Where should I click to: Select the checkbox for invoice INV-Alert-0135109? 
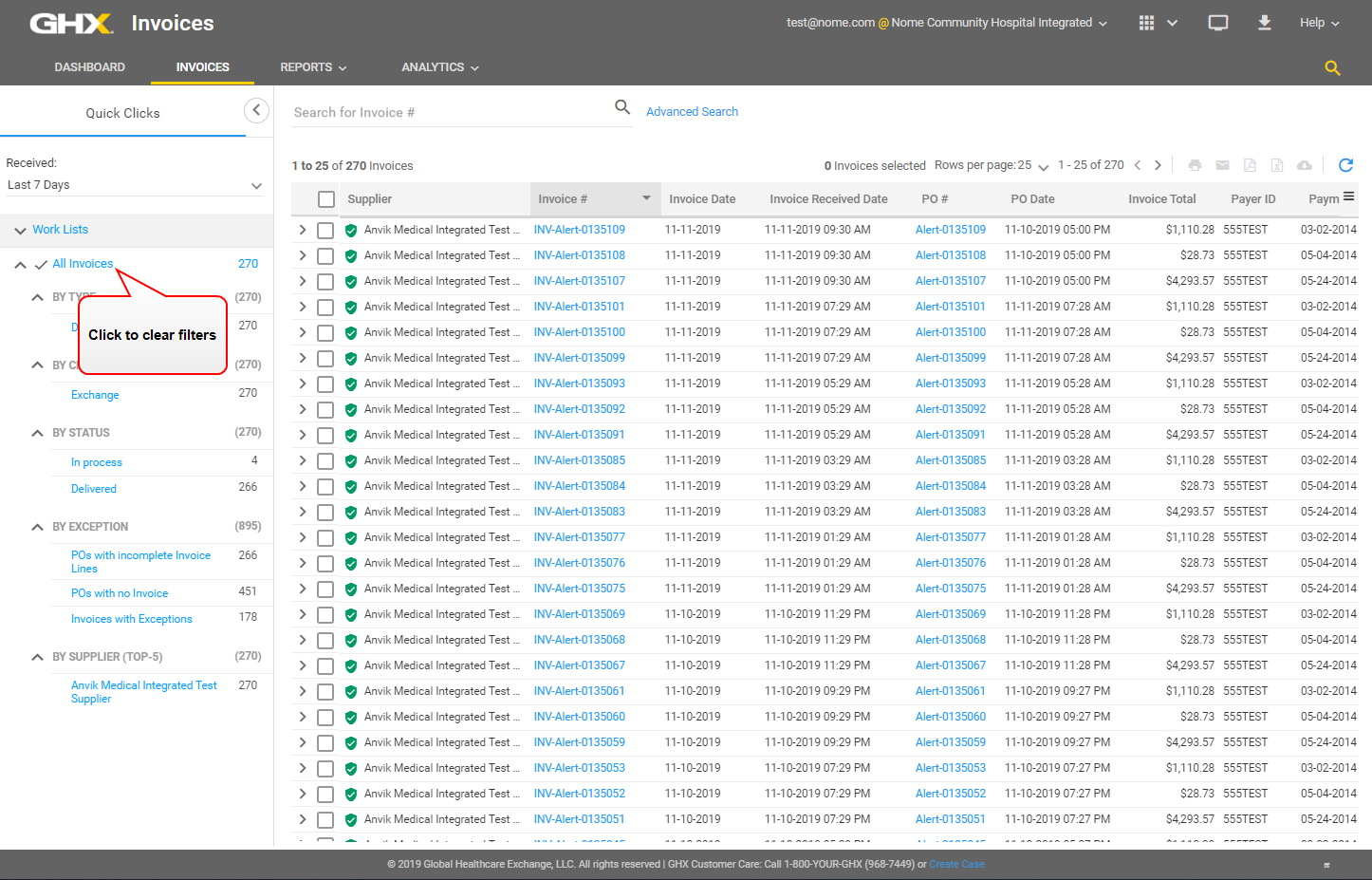click(326, 229)
